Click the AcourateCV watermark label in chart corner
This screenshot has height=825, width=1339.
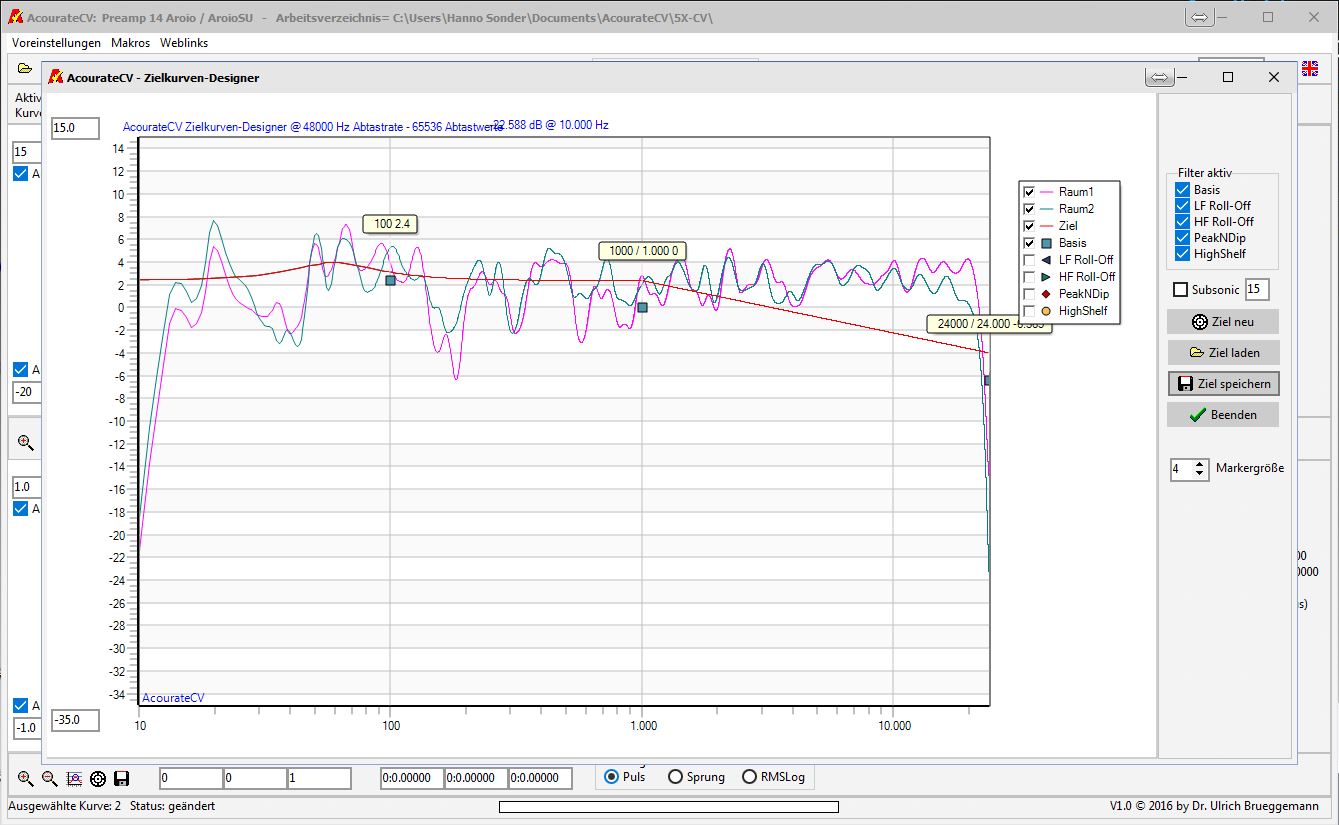(173, 698)
